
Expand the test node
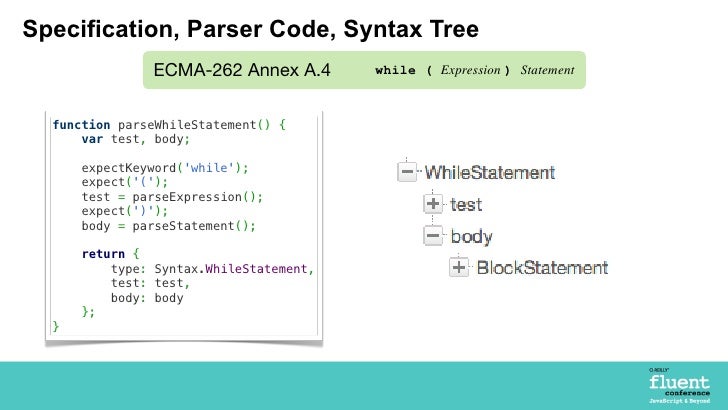[x=433, y=203]
